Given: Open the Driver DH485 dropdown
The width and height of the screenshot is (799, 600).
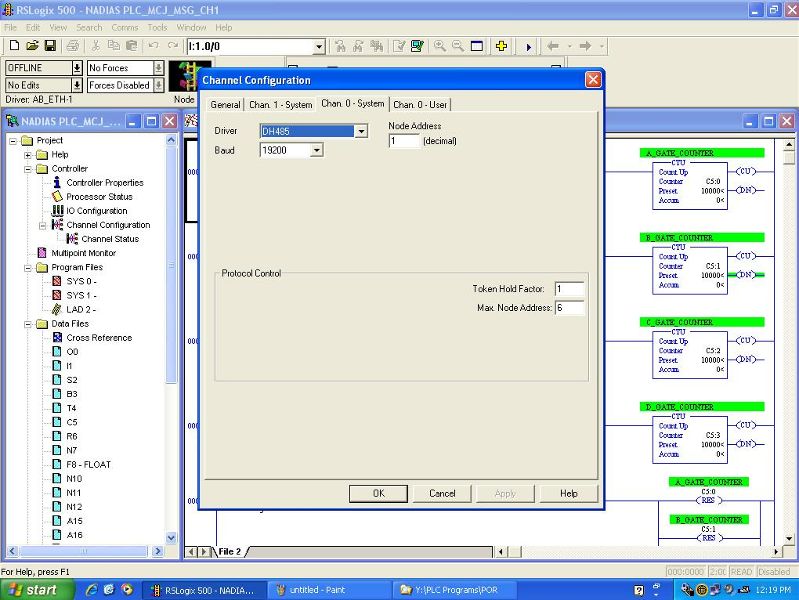Looking at the screenshot, I should (x=361, y=132).
